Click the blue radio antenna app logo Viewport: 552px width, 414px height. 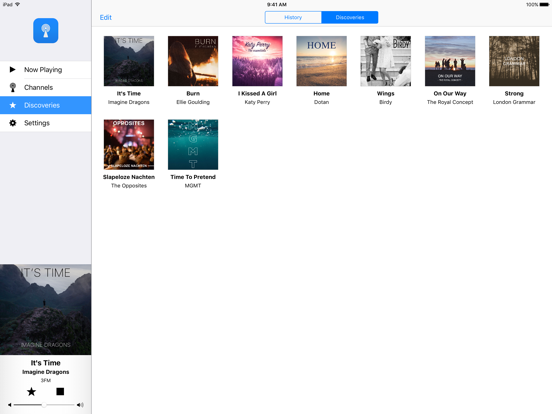coord(45,31)
